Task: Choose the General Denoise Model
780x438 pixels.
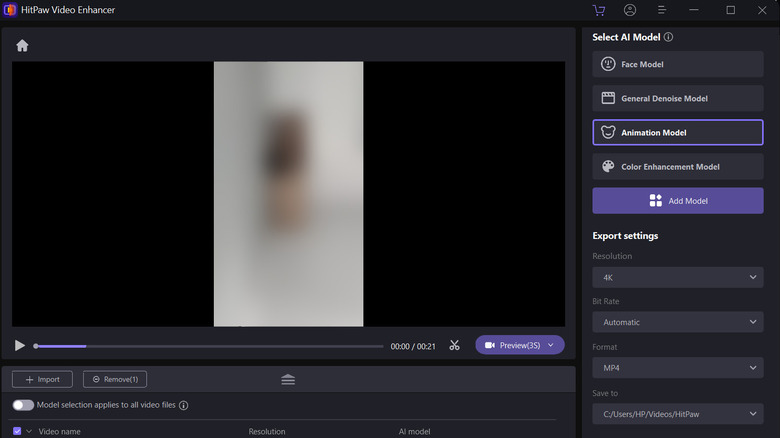Action: pos(677,99)
